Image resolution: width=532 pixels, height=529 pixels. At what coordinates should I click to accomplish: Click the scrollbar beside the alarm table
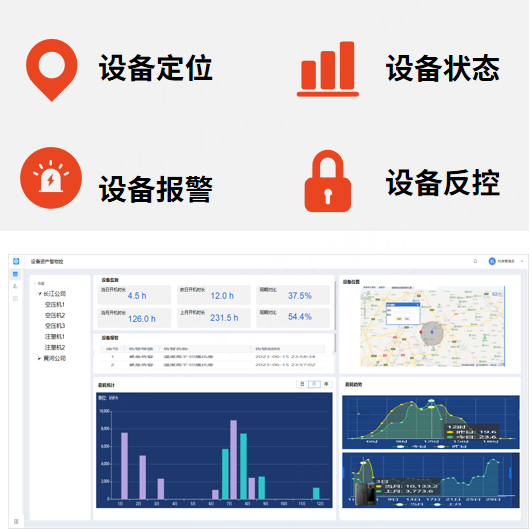335,343
